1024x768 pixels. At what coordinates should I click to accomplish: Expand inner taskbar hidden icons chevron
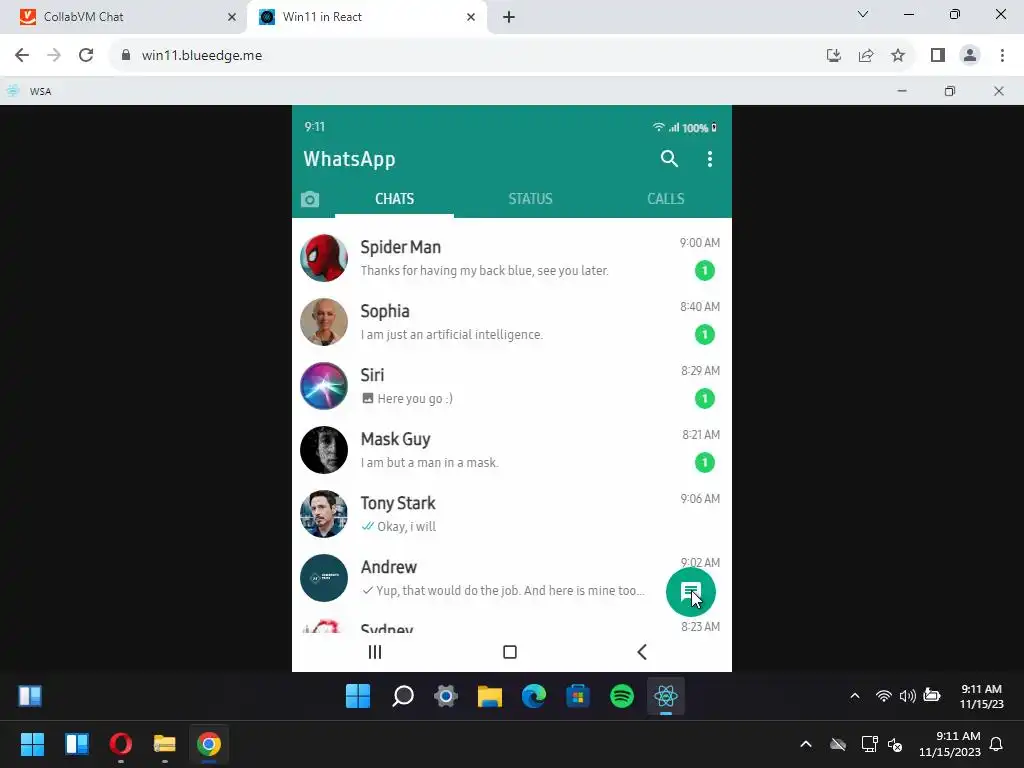coord(854,696)
